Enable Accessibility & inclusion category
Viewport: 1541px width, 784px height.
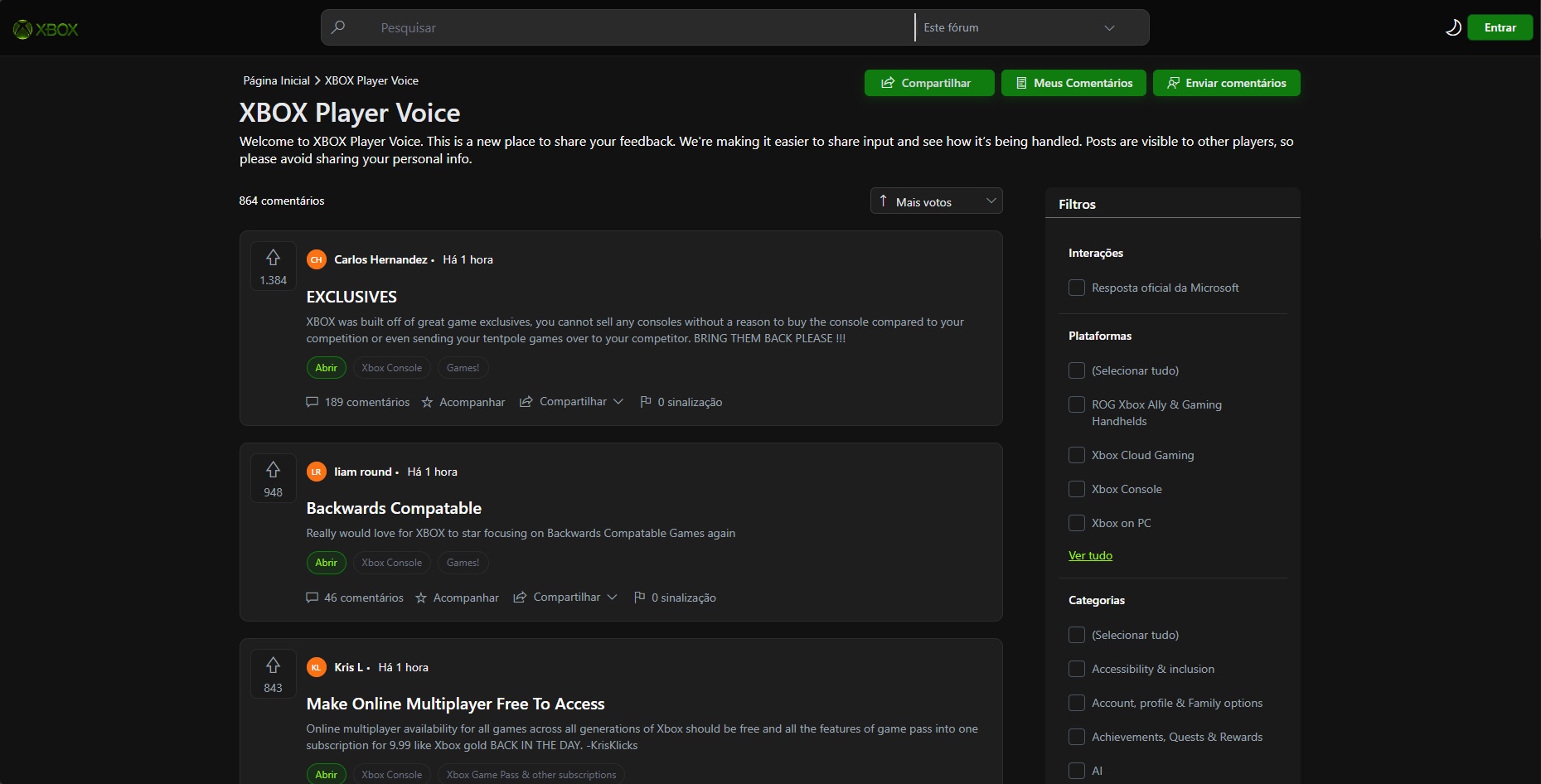tap(1077, 669)
